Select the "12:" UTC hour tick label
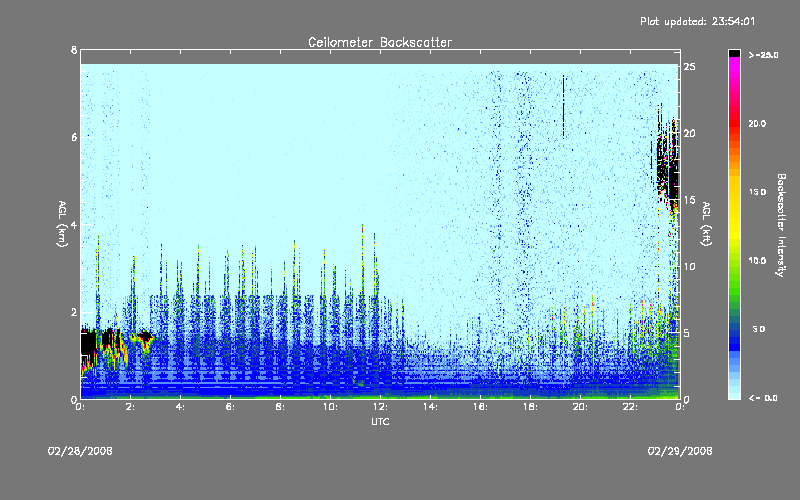The image size is (800, 500). click(x=381, y=407)
